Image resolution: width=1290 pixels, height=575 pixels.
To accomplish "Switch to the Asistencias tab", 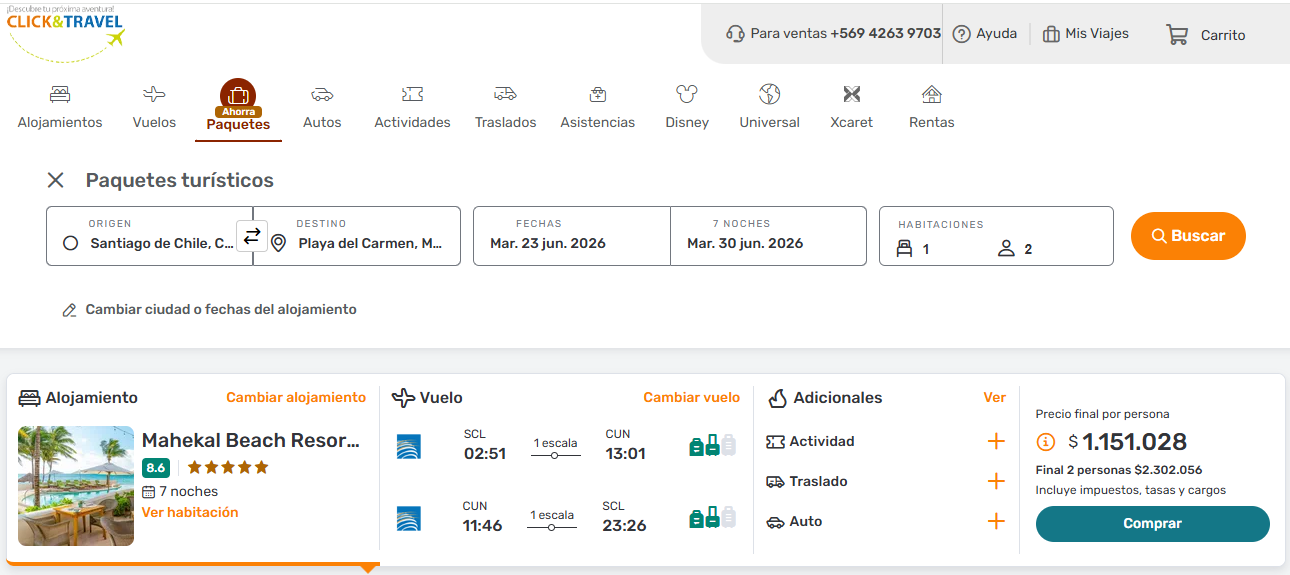I will coord(597,108).
